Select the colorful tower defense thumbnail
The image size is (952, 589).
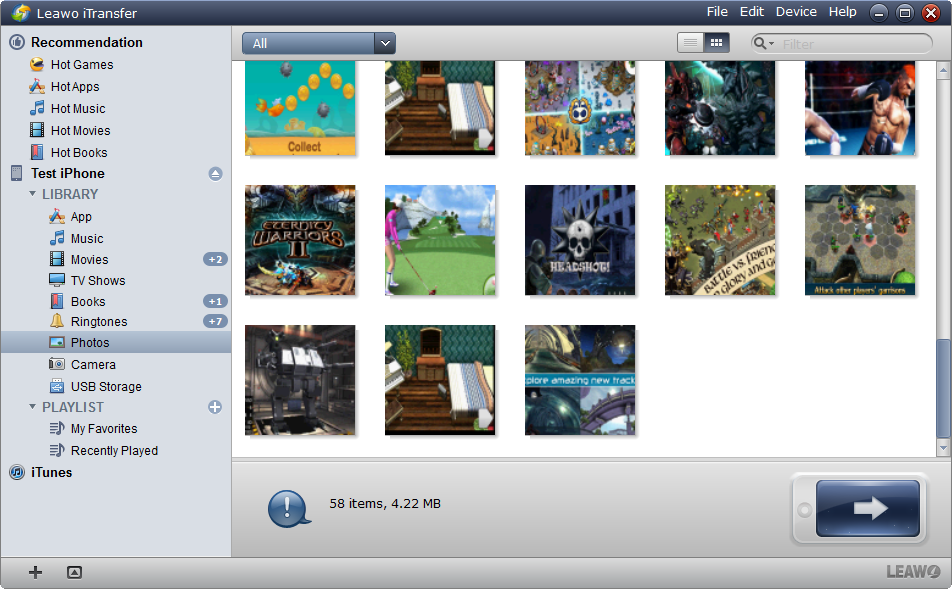(580, 108)
